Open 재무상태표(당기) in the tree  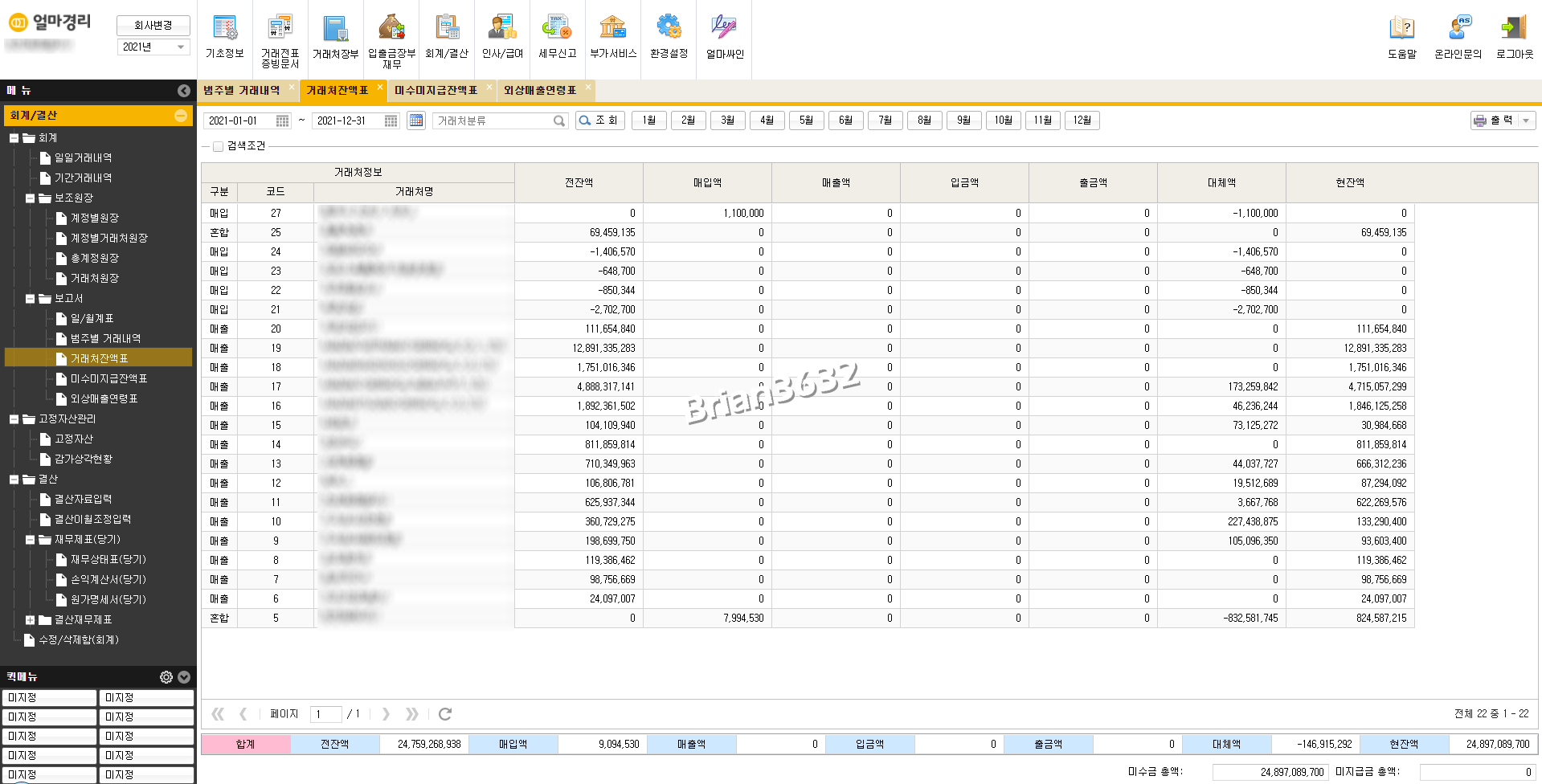click(108, 560)
